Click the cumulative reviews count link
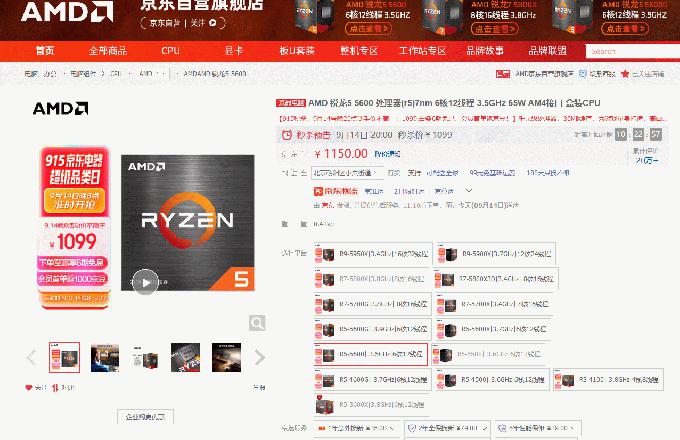This screenshot has height=440, width=680. pos(646,160)
